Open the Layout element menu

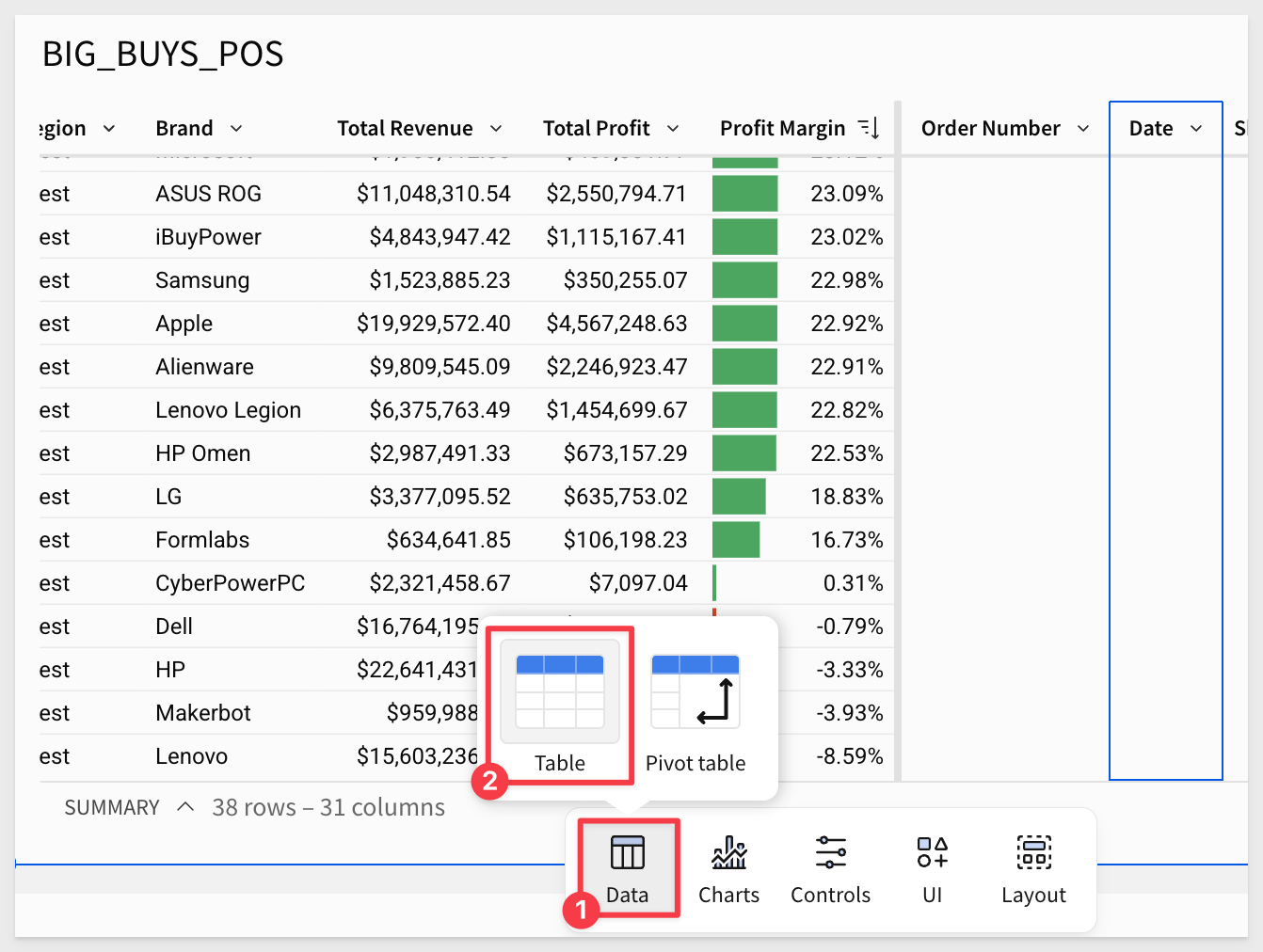1033,868
